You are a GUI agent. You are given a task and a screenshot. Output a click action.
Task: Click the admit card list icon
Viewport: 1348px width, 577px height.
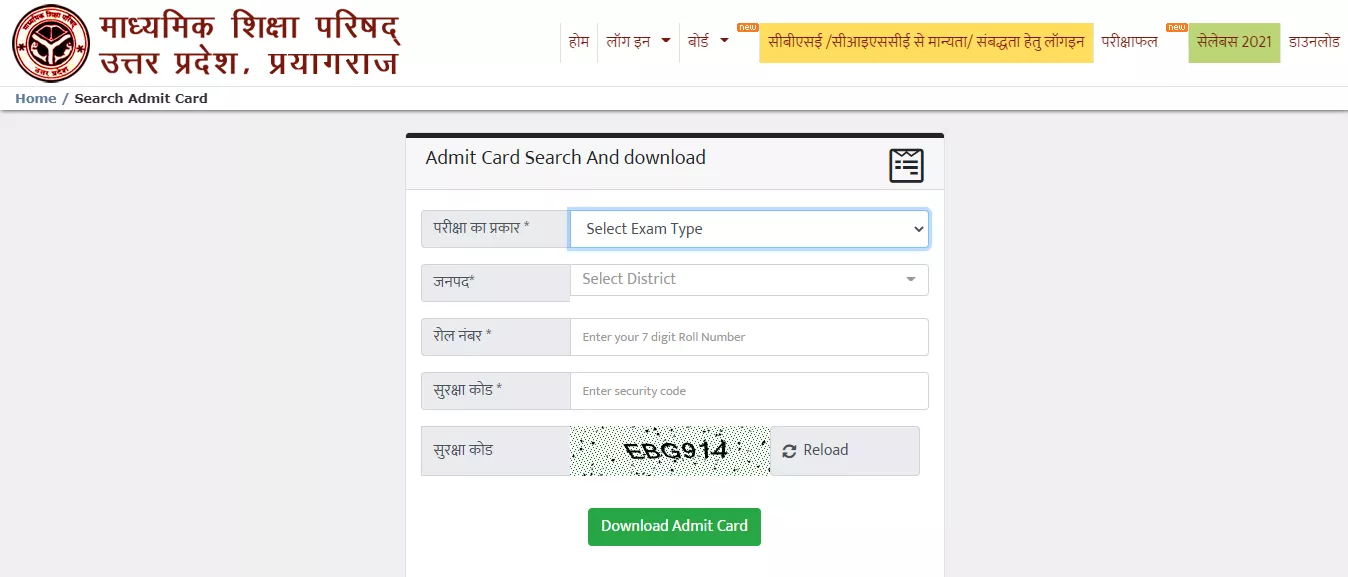coord(906,165)
